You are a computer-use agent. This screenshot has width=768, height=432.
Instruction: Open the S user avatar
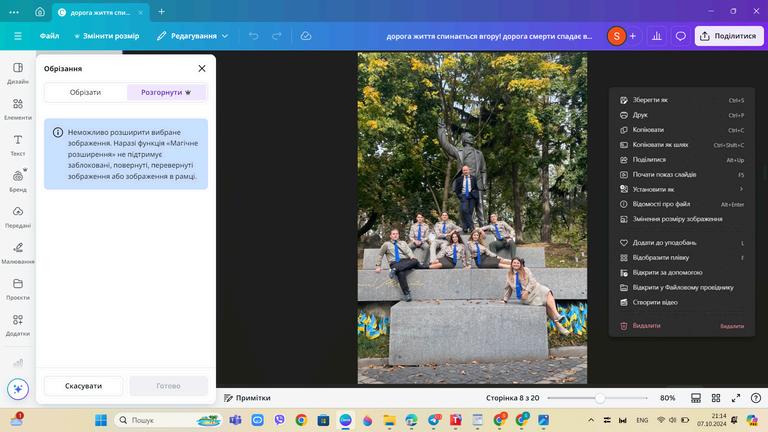(616, 36)
